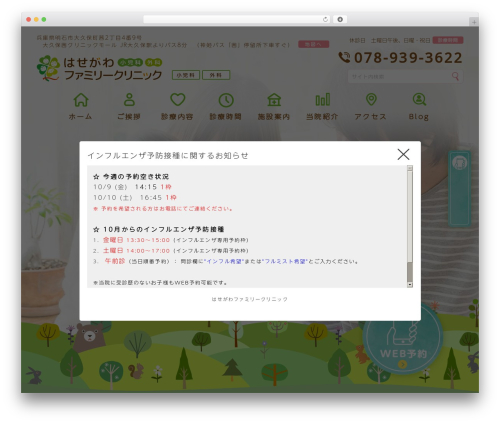The width and height of the screenshot is (500, 423).
Task: Click the 小児科 outlined button
Action: (x=186, y=75)
